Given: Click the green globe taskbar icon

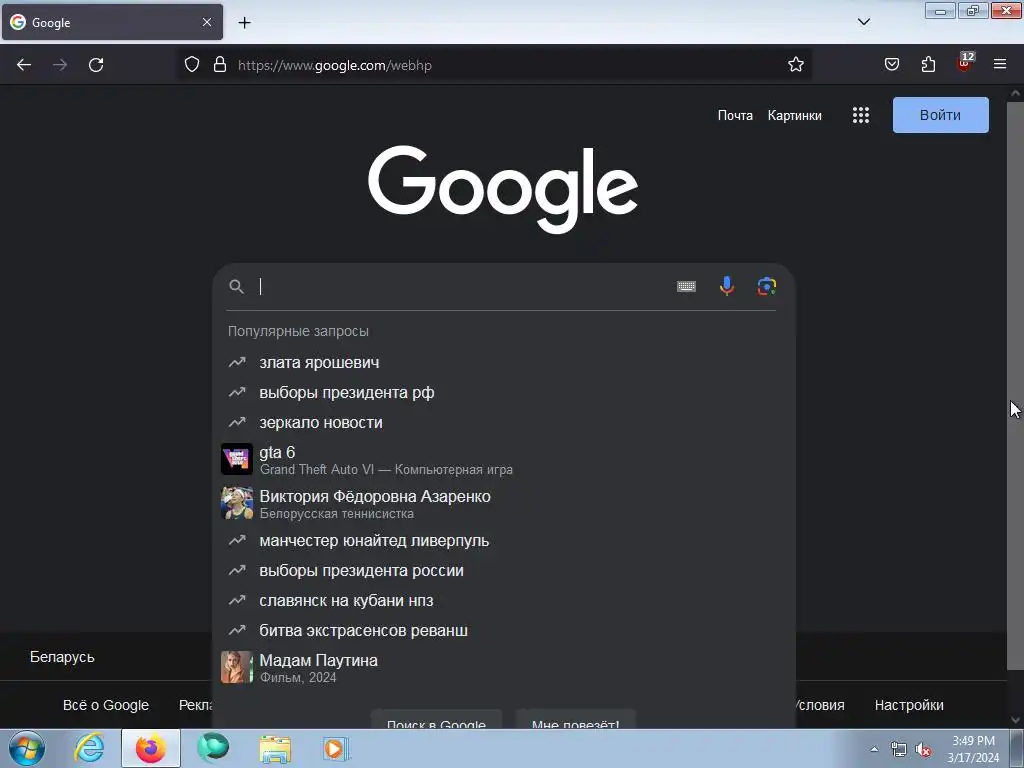Looking at the screenshot, I should (213, 748).
